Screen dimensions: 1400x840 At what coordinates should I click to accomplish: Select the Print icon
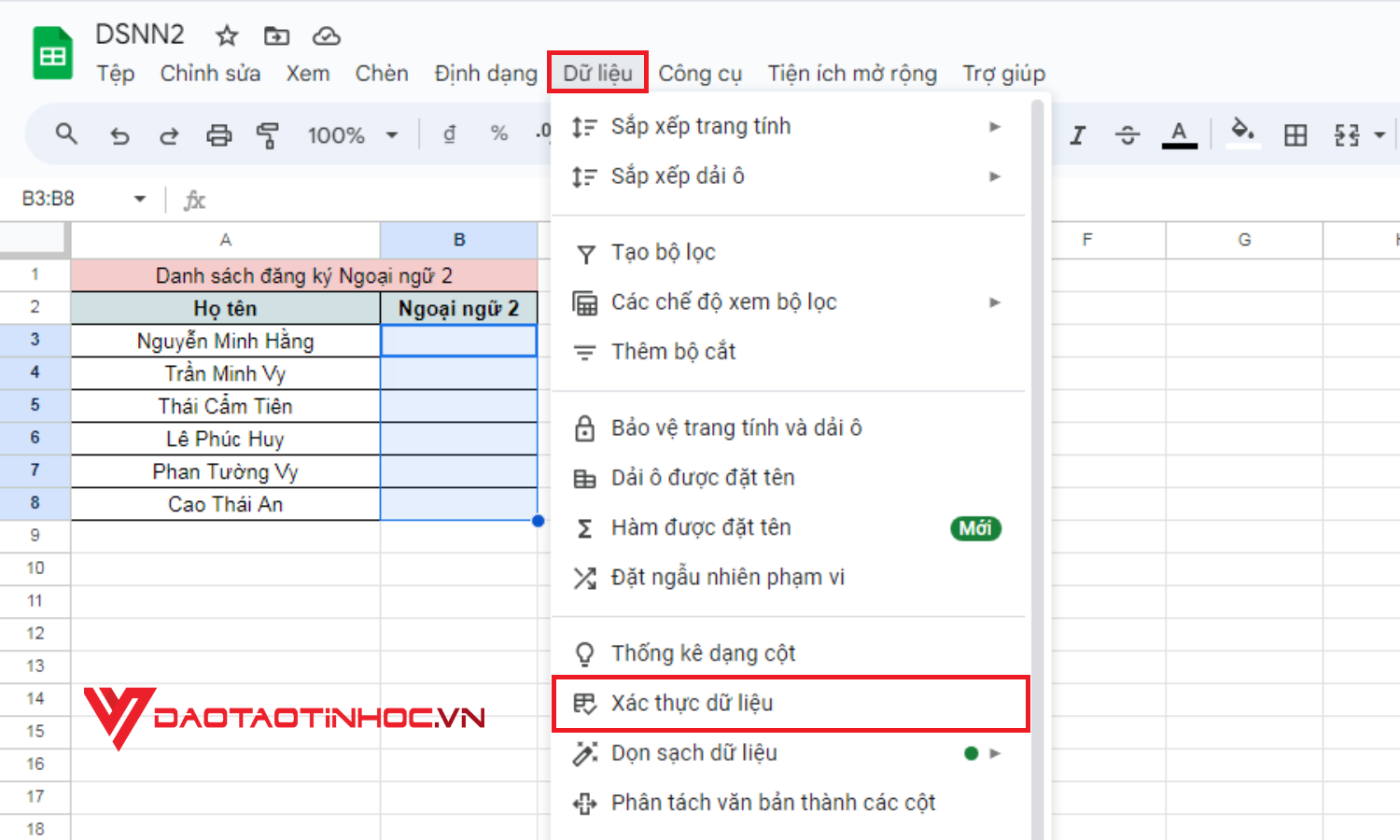click(x=218, y=134)
